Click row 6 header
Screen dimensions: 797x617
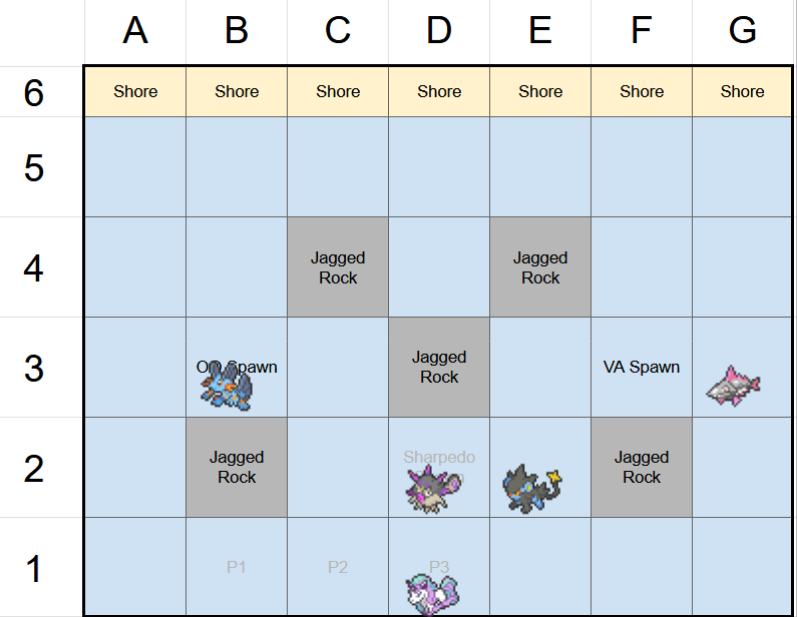[x=34, y=92]
